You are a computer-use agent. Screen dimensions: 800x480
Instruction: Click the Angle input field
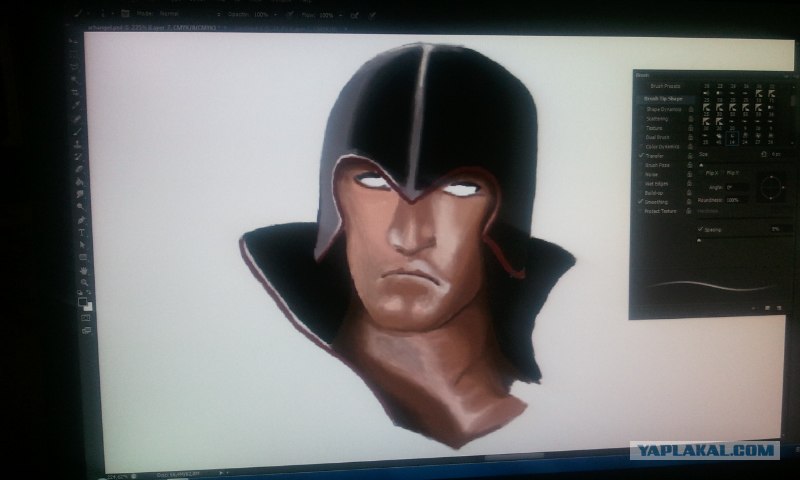[x=737, y=188]
